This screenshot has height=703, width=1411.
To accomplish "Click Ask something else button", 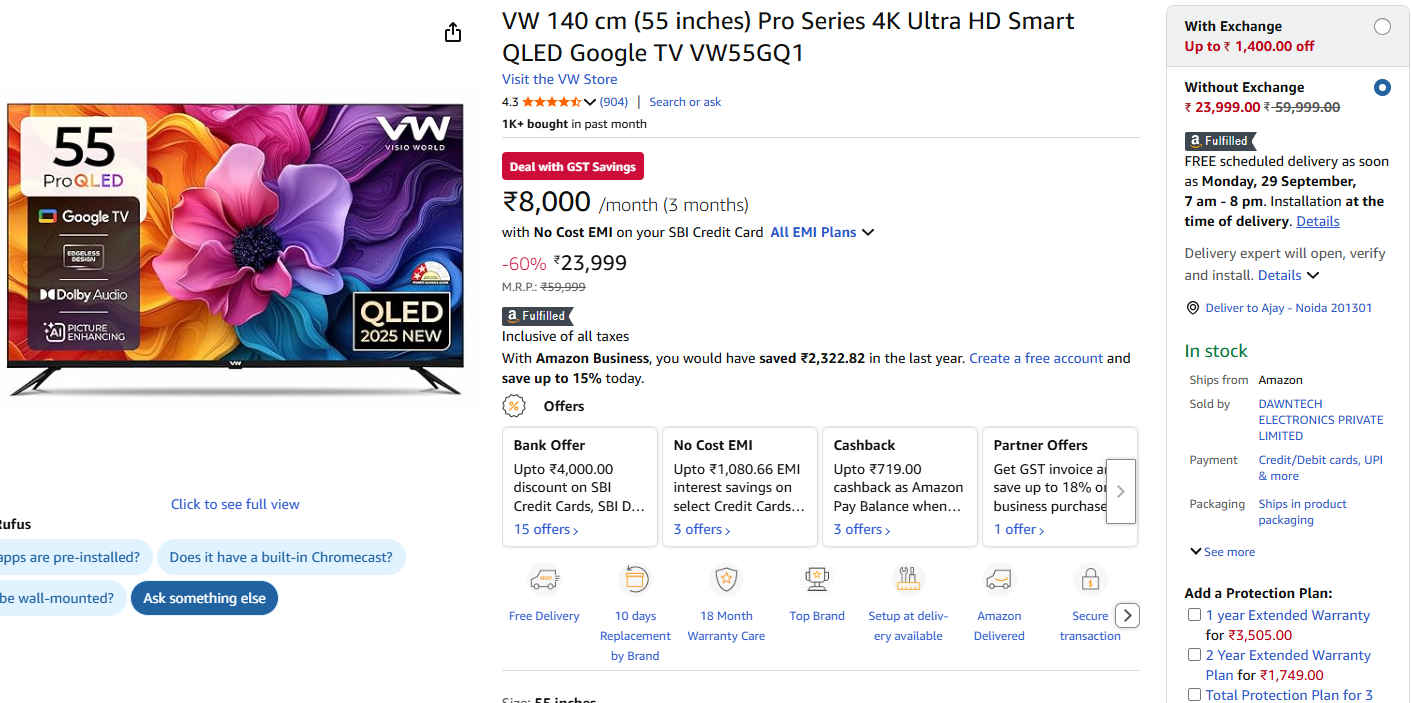I will (x=204, y=598).
